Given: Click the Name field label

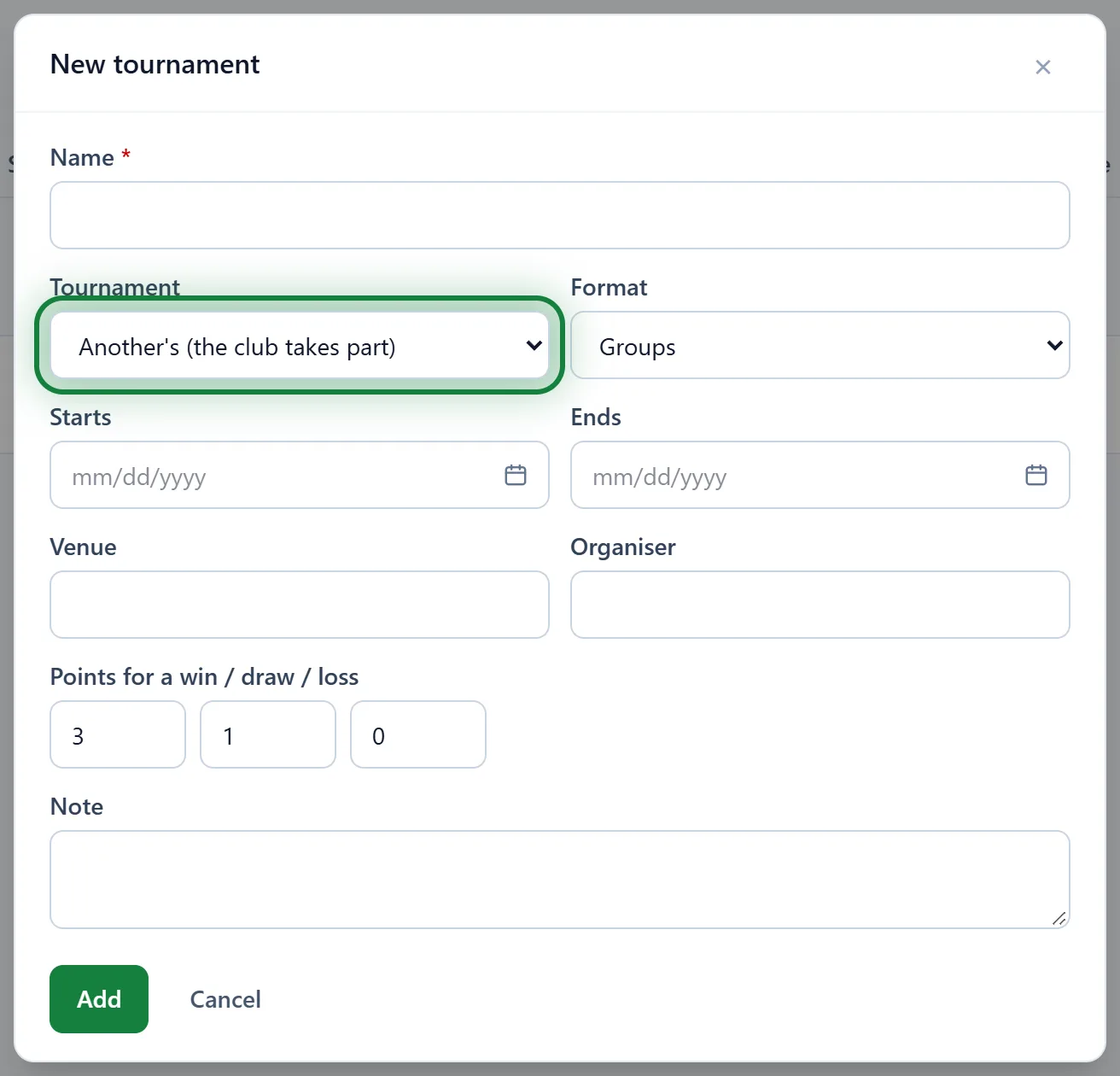Looking at the screenshot, I should click(82, 158).
